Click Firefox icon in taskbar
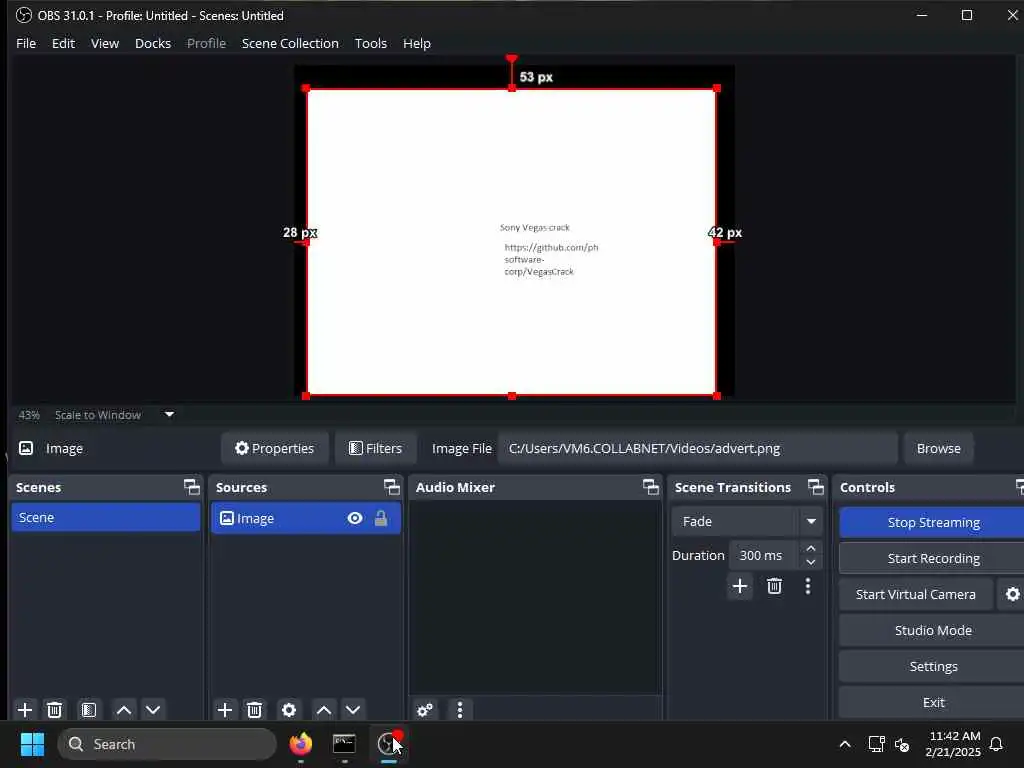 (300, 744)
